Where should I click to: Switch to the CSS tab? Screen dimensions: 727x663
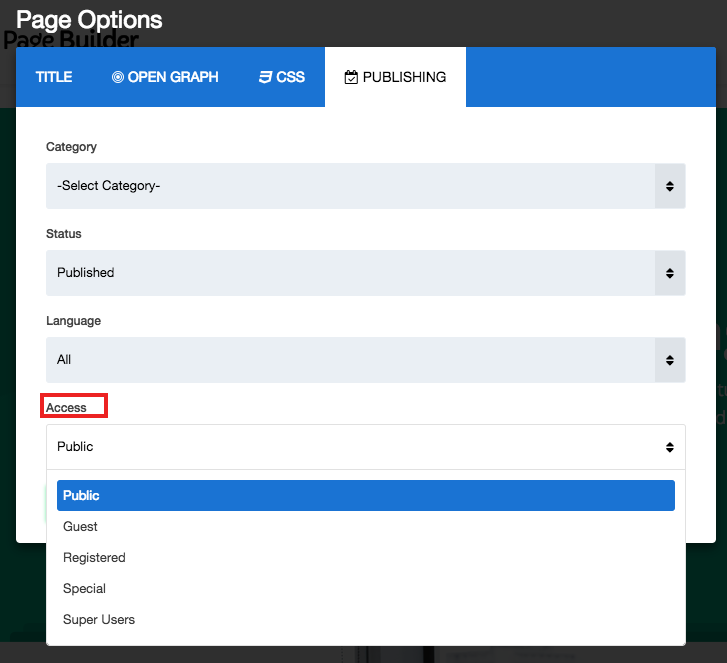[281, 77]
